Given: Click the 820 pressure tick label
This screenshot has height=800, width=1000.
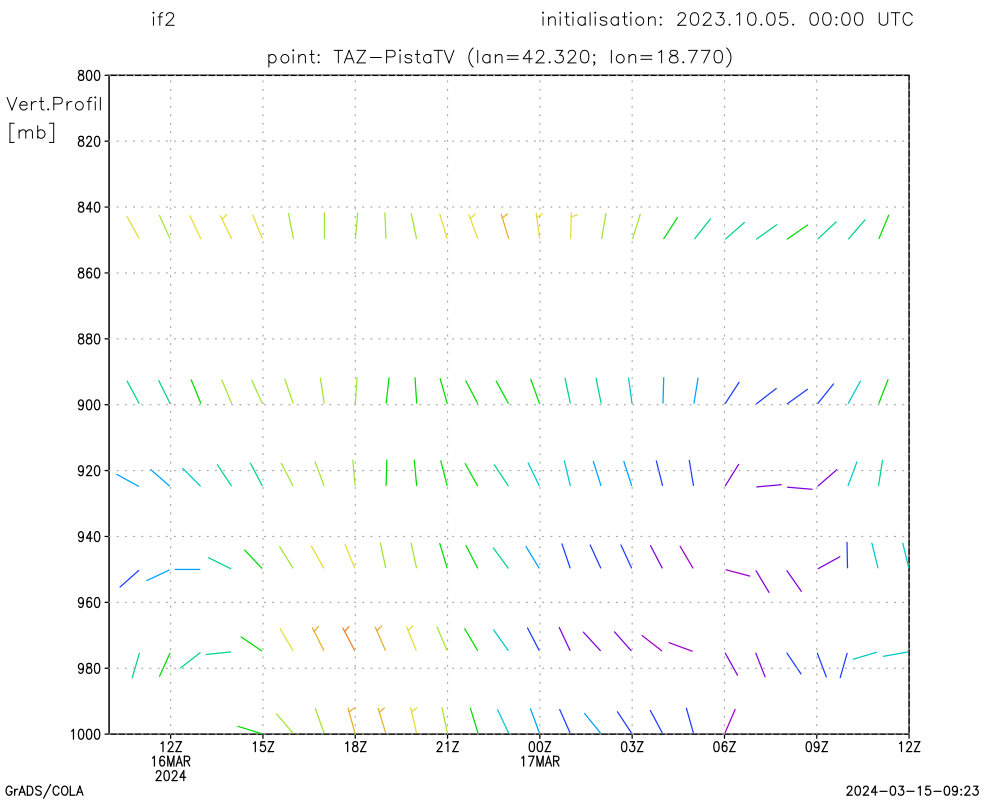Looking at the screenshot, I should (89, 142).
